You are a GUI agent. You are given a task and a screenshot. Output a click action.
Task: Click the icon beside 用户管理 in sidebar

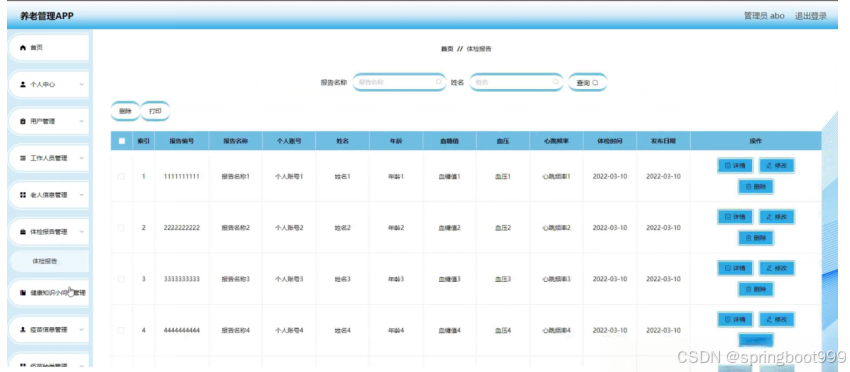(23, 121)
